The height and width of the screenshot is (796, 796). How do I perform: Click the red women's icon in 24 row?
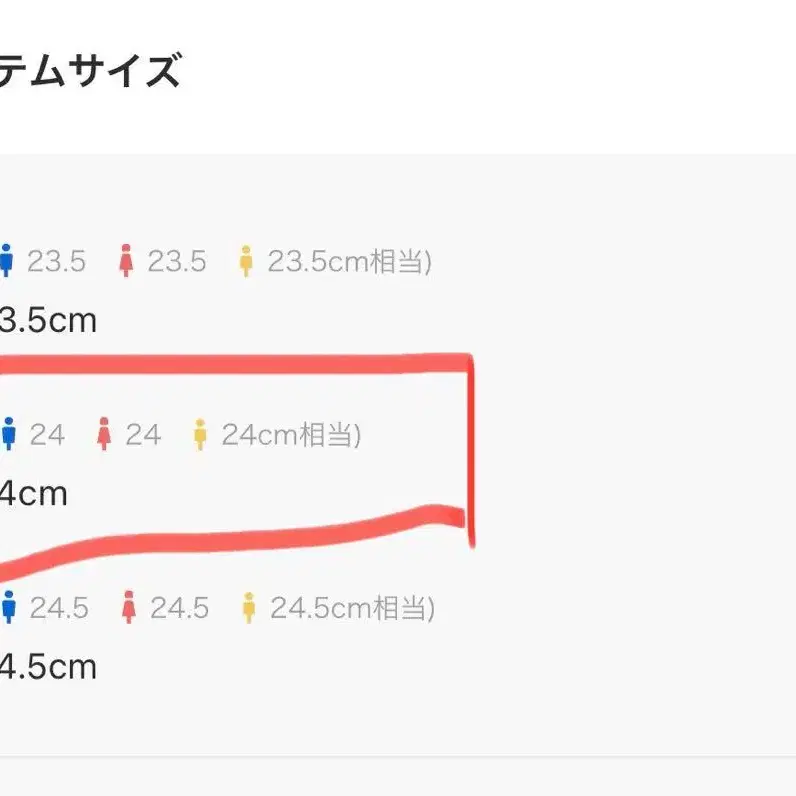tap(103, 435)
